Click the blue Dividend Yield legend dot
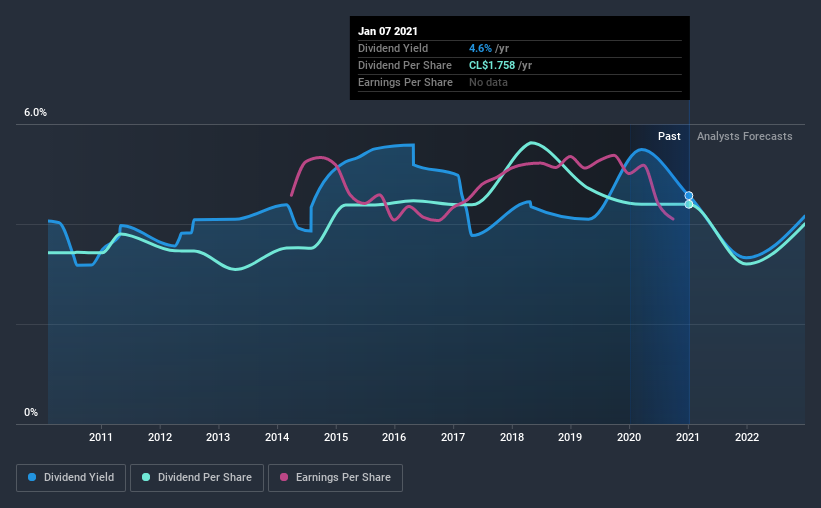The width and height of the screenshot is (821, 508). tap(32, 477)
